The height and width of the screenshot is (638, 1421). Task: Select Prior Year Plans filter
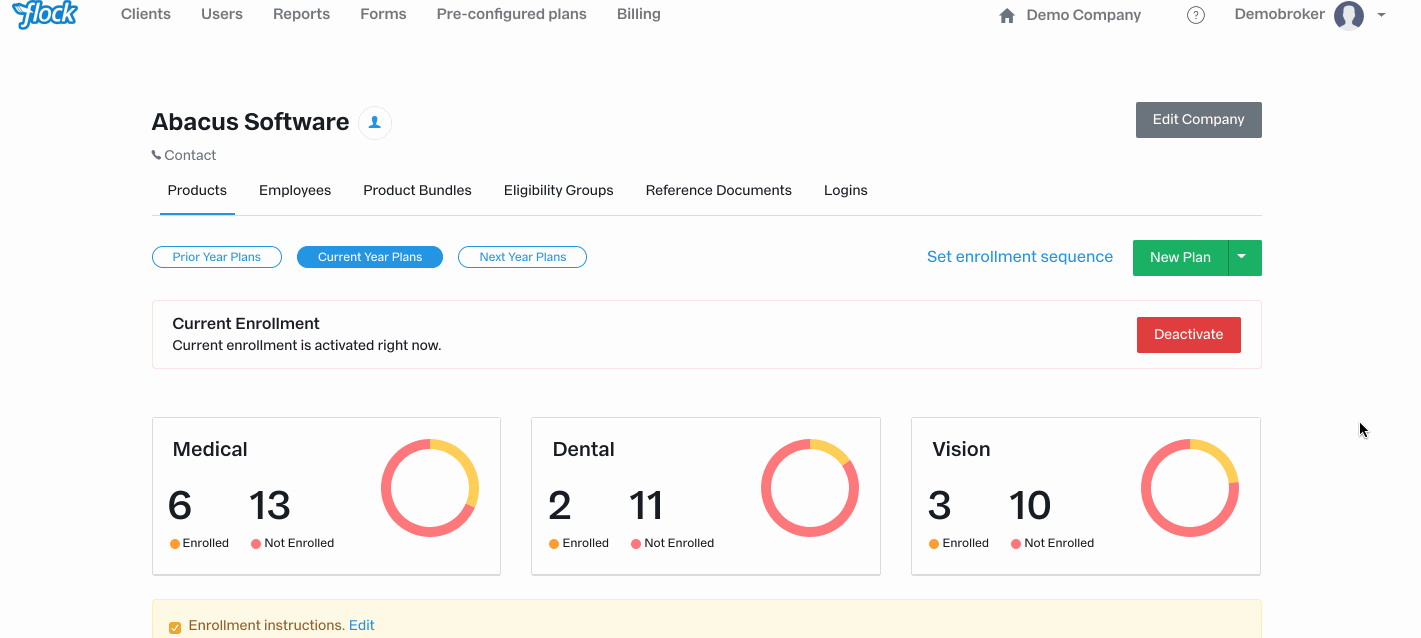pyautogui.click(x=217, y=257)
